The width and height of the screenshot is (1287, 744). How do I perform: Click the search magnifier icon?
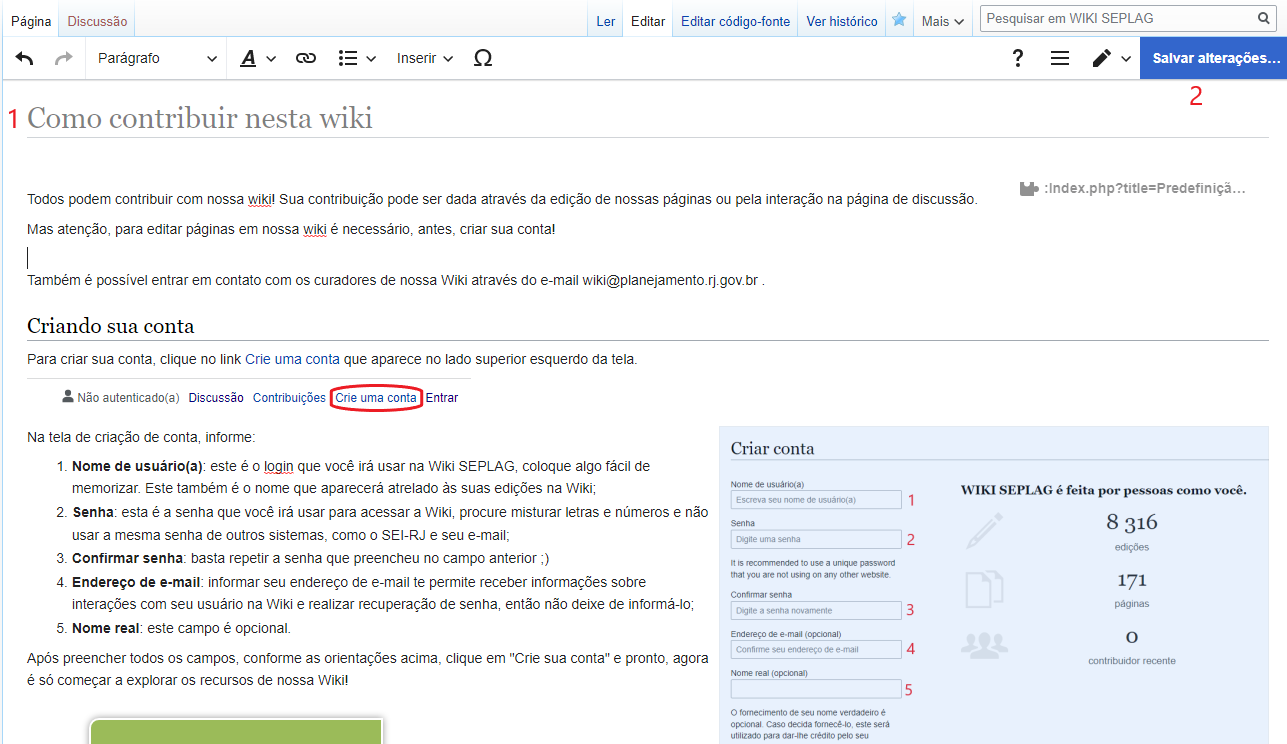point(1264,19)
